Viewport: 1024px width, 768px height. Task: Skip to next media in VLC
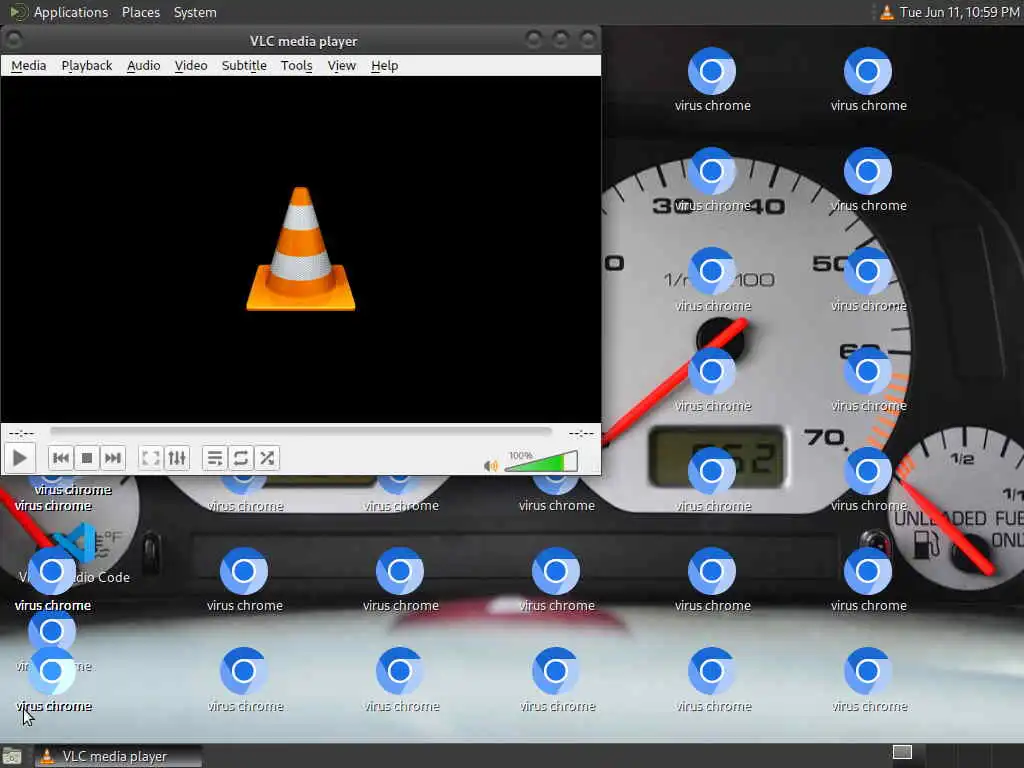[x=113, y=458]
